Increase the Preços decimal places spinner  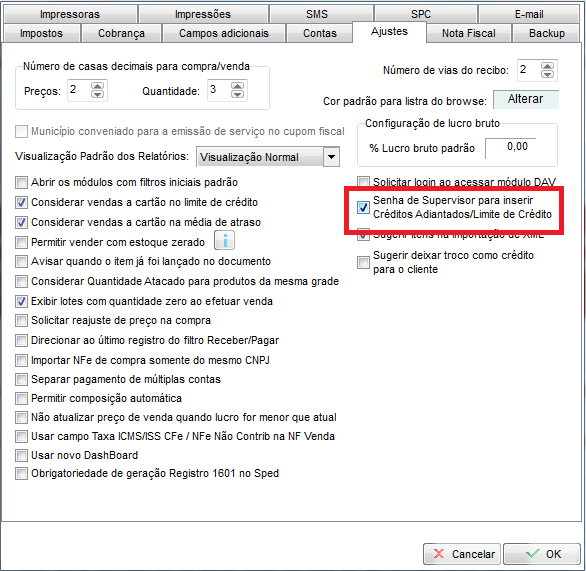[98, 86]
